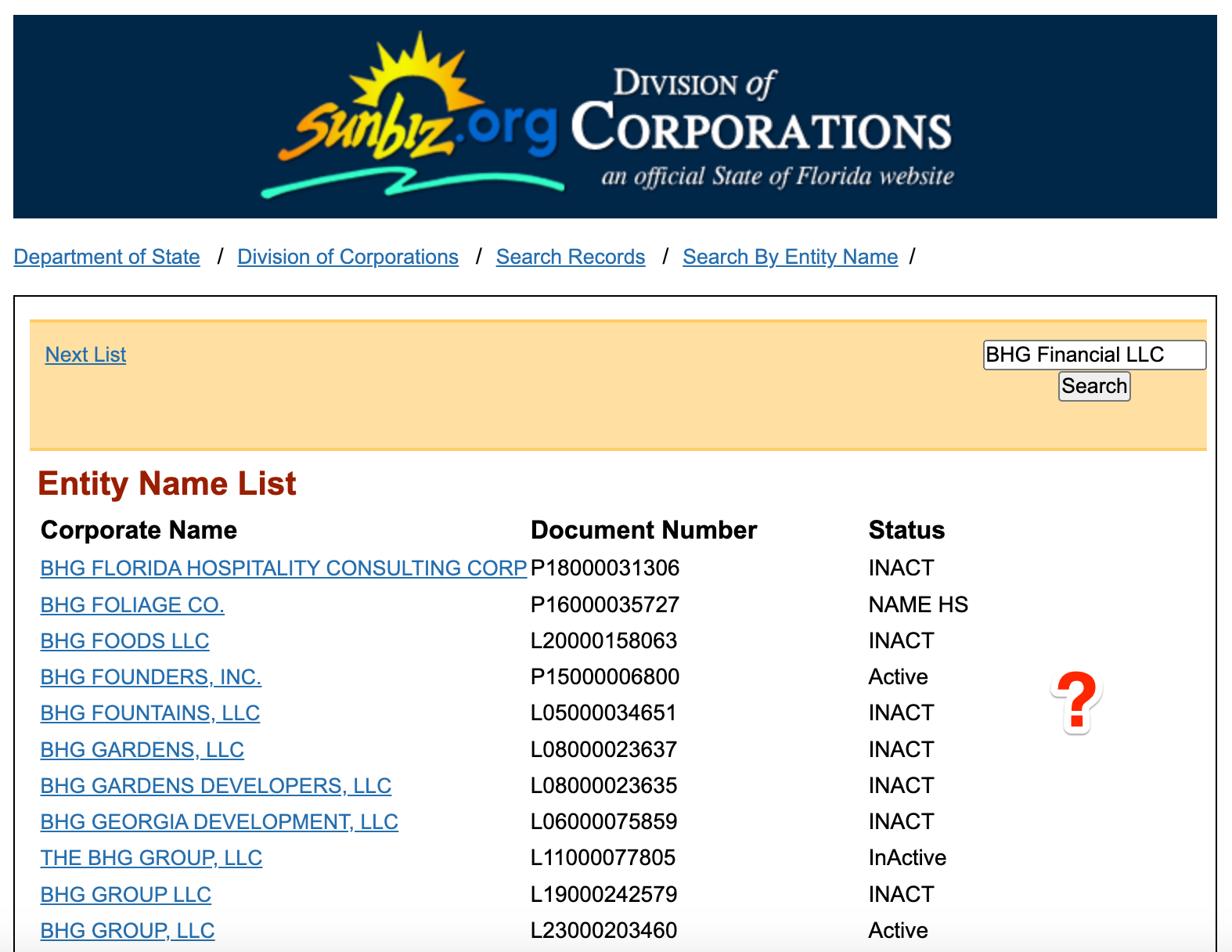1232x952 pixels.
Task: Focus the entity name search field
Action: coord(1094,355)
